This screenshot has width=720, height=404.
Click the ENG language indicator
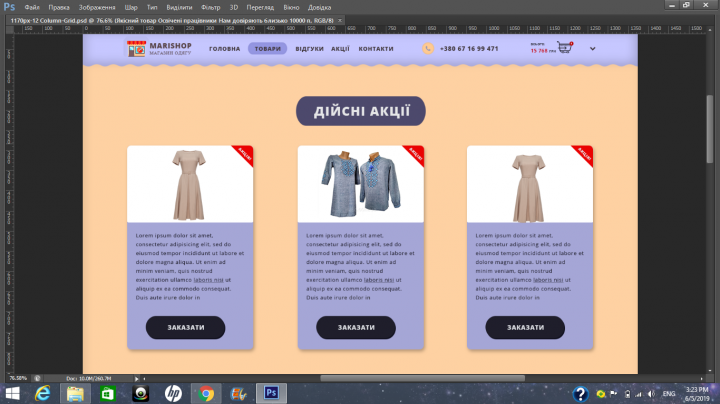coord(669,394)
